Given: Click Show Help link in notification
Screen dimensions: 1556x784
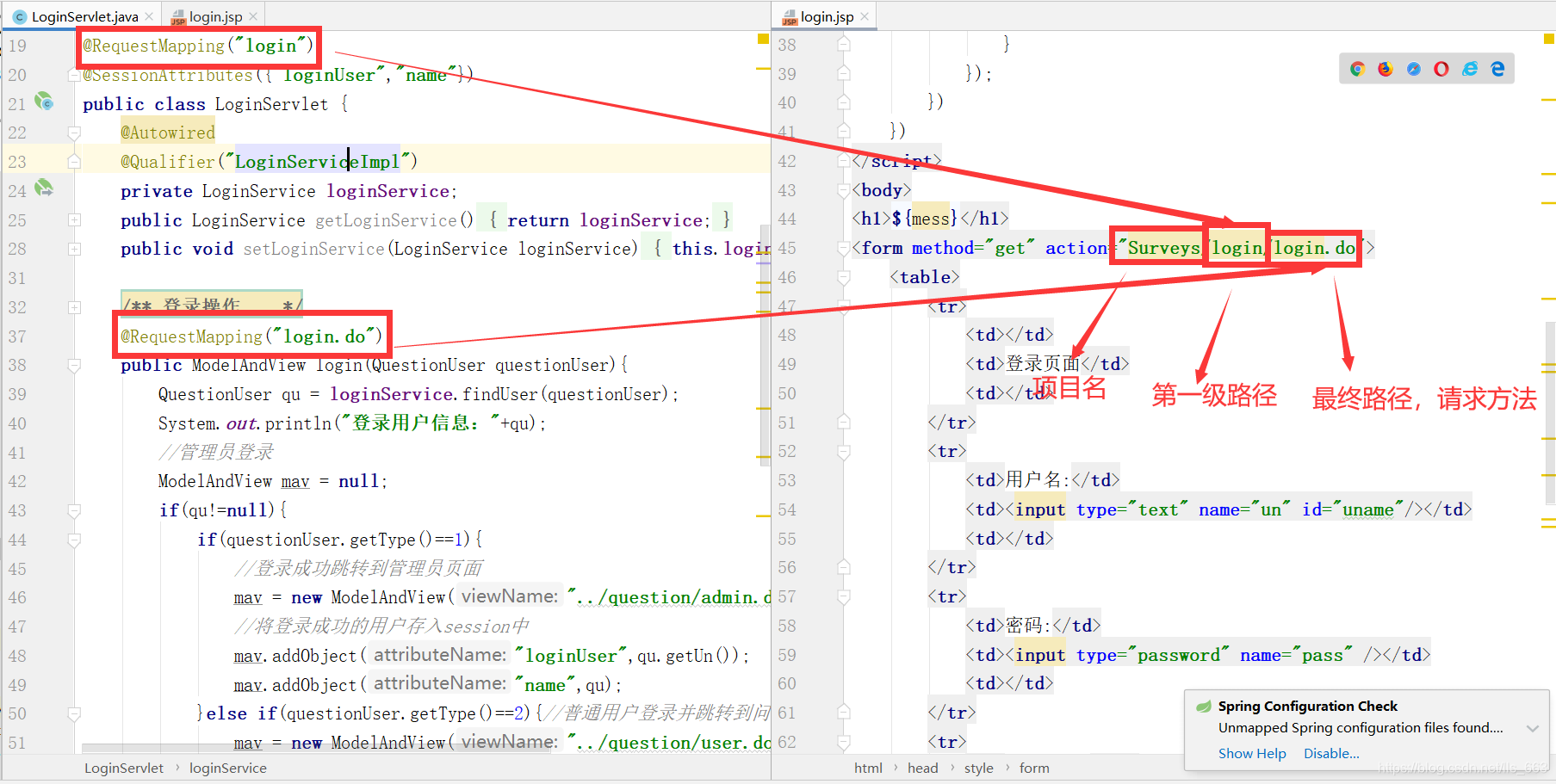Looking at the screenshot, I should point(1252,753).
